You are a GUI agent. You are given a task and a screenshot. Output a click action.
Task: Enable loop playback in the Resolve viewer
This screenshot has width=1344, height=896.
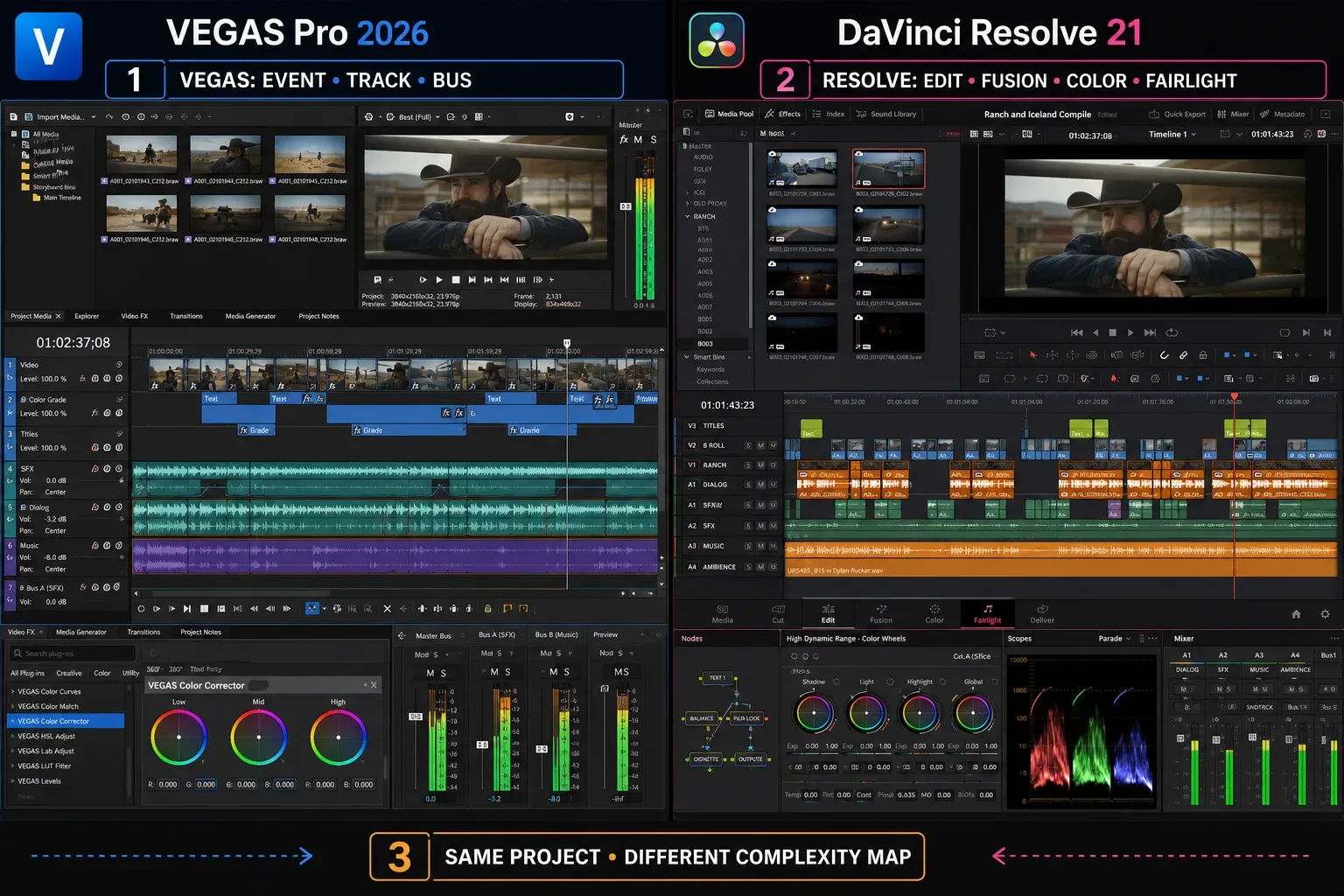click(1172, 332)
